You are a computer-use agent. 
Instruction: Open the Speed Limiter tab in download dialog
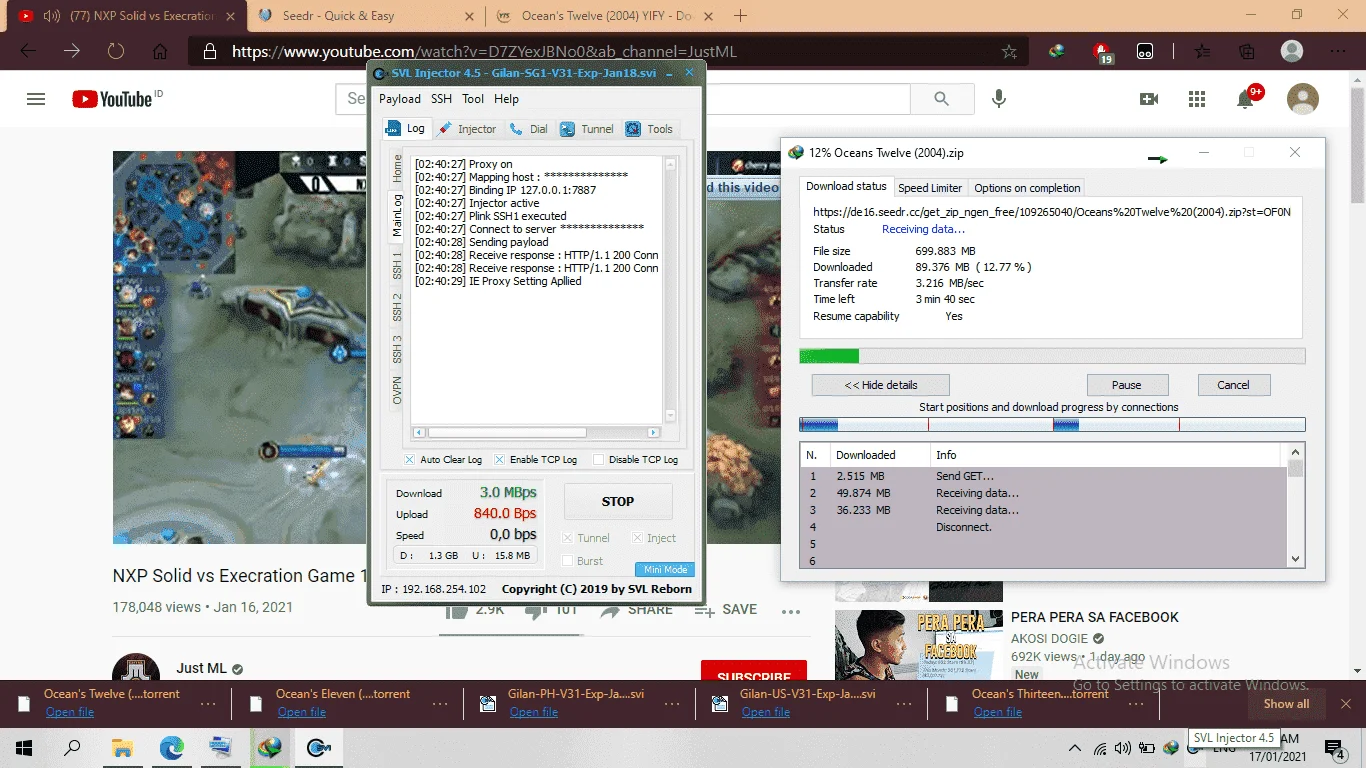pos(930,188)
